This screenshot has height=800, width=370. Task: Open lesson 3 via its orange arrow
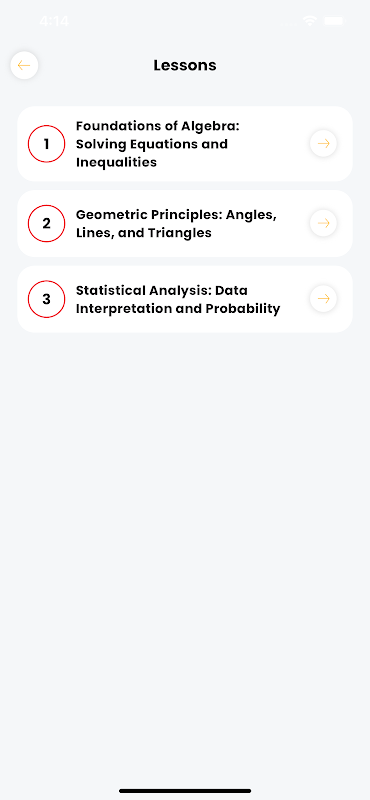click(x=323, y=299)
